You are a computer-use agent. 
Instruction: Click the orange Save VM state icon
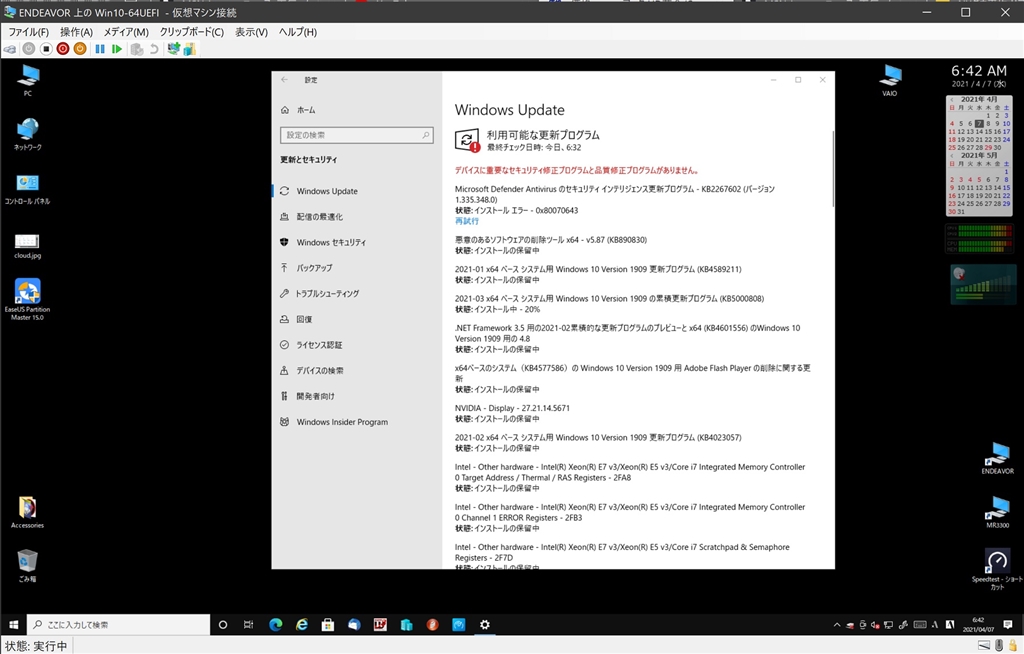click(80, 49)
